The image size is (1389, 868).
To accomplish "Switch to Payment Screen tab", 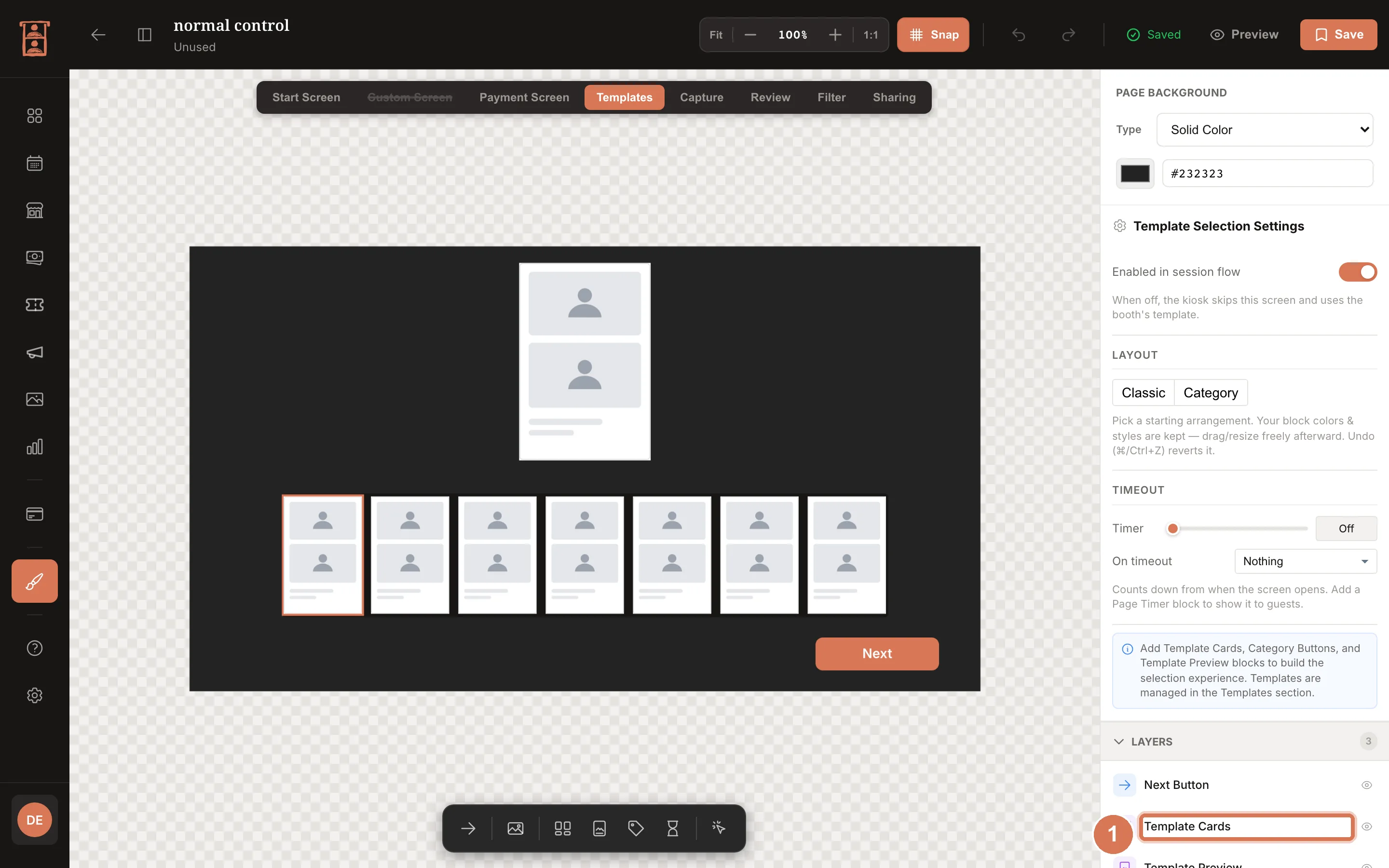I will 524,97.
